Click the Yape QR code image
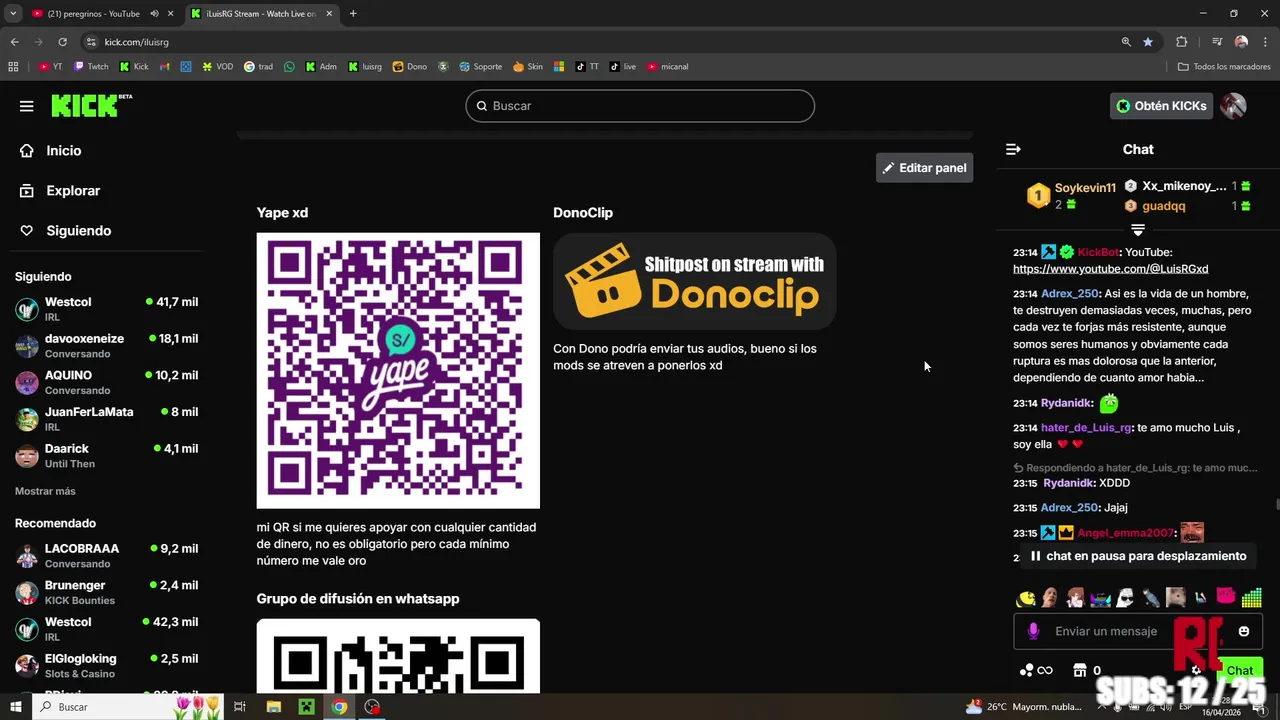Viewport: 1280px width, 720px height. [398, 371]
